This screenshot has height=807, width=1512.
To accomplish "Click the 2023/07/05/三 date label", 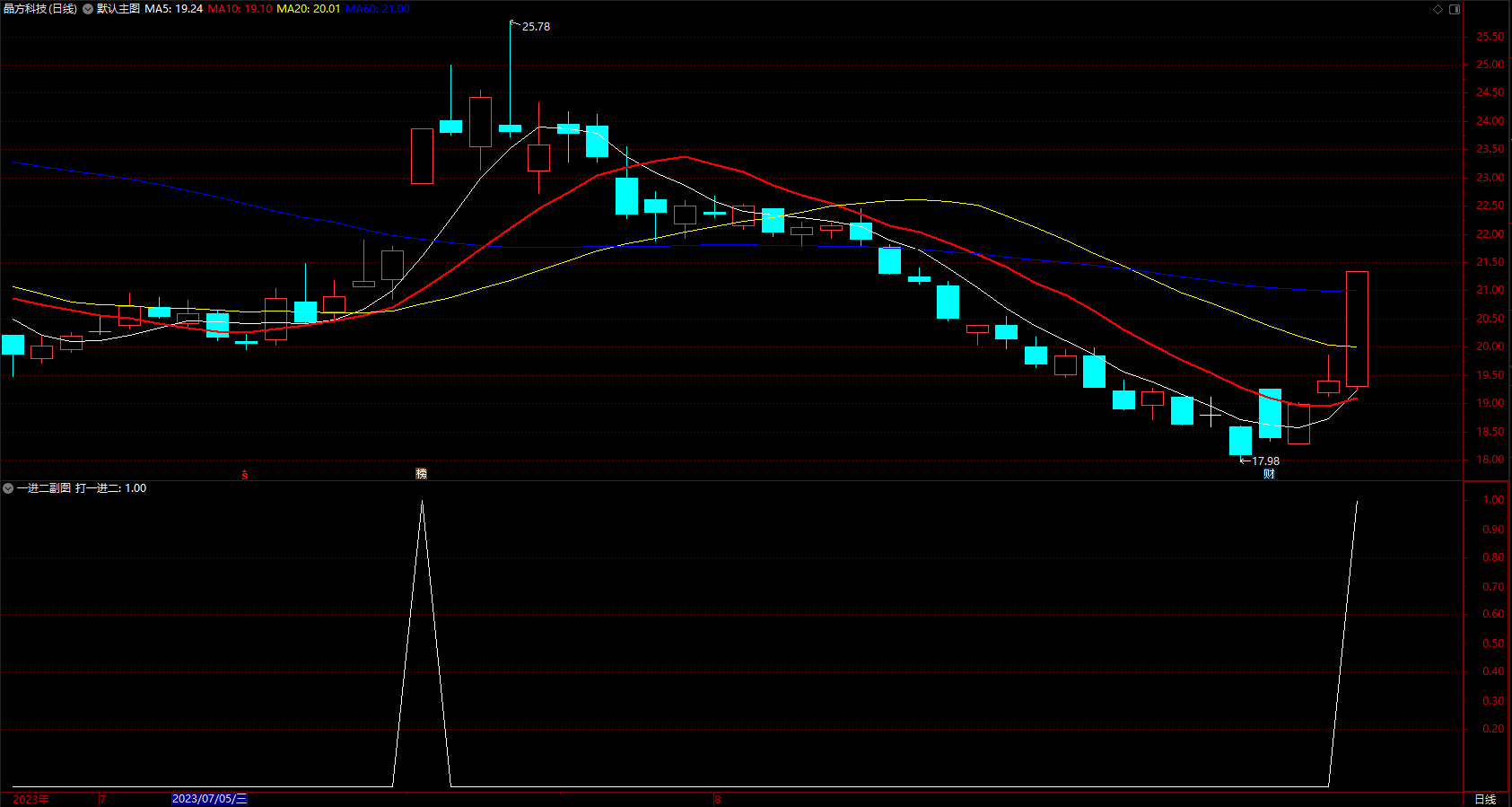I will click(209, 799).
